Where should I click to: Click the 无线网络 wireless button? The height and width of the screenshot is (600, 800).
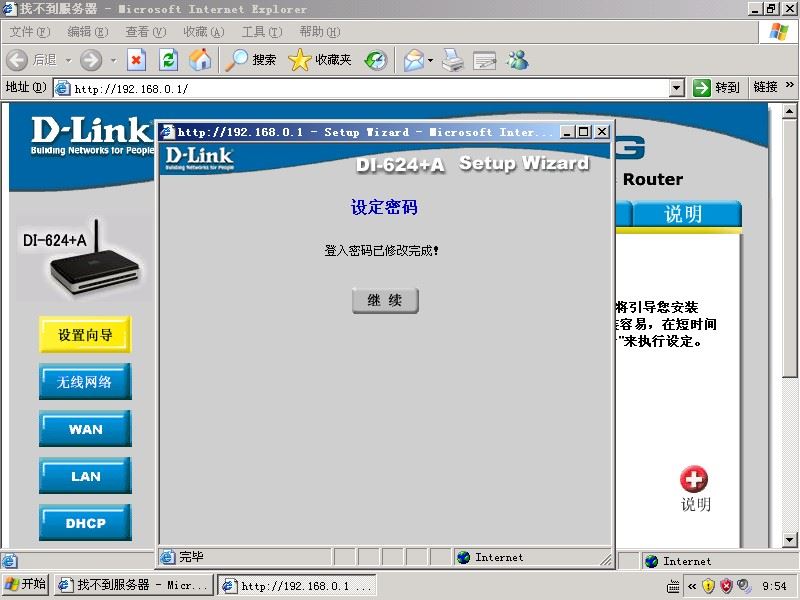85,382
